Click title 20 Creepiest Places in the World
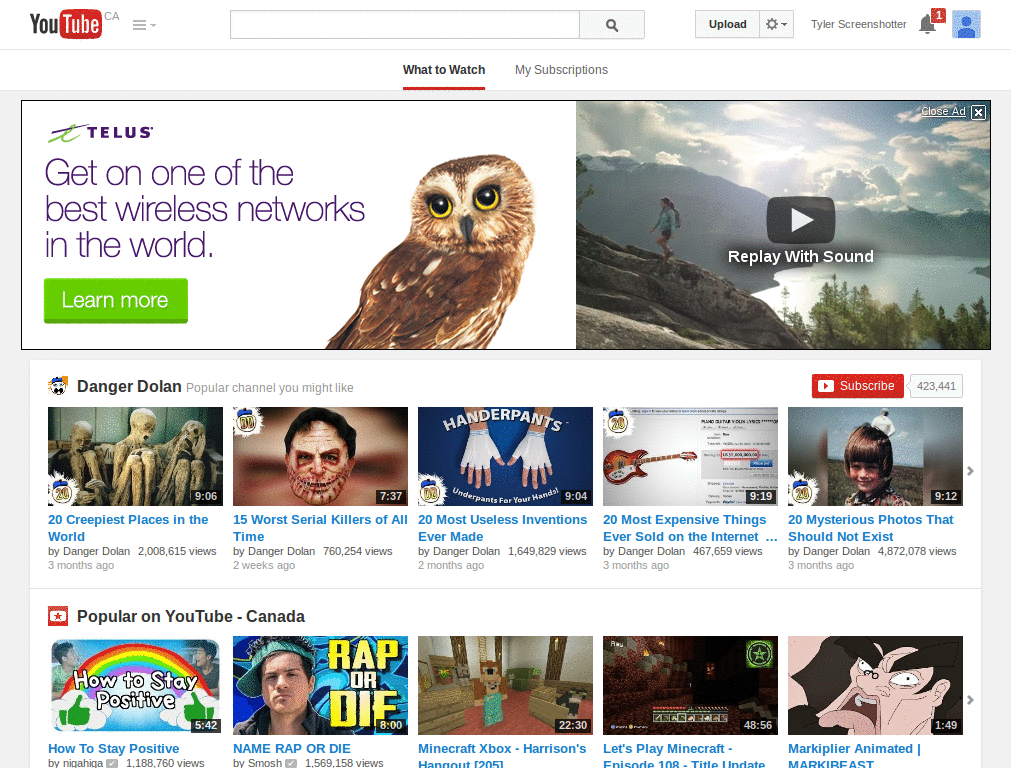This screenshot has height=768, width=1024. pos(128,528)
